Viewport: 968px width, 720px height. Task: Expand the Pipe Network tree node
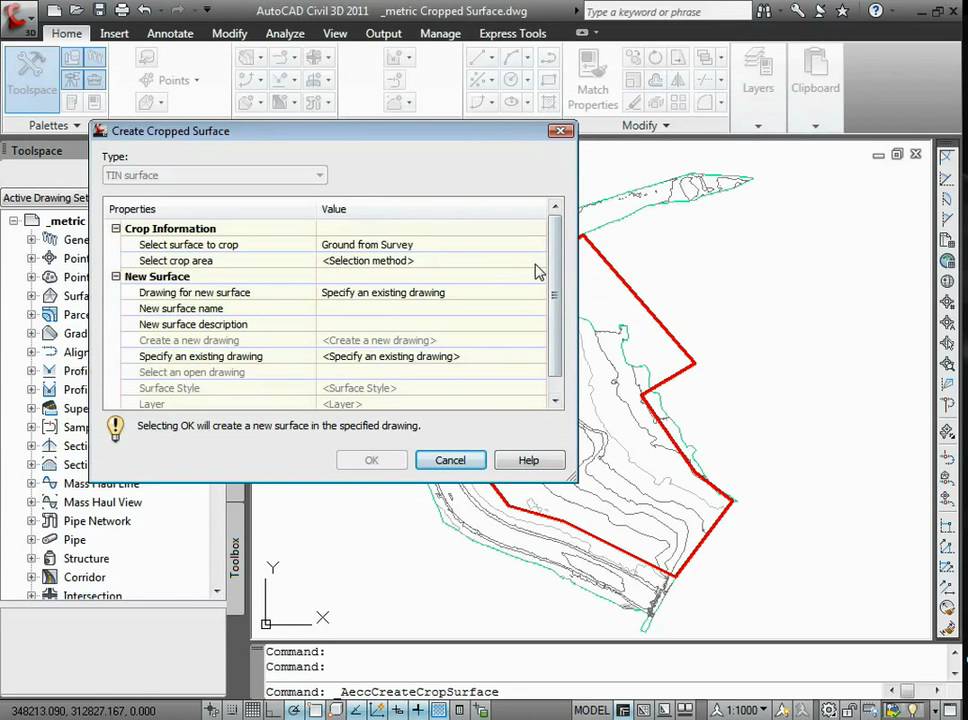coord(31,521)
